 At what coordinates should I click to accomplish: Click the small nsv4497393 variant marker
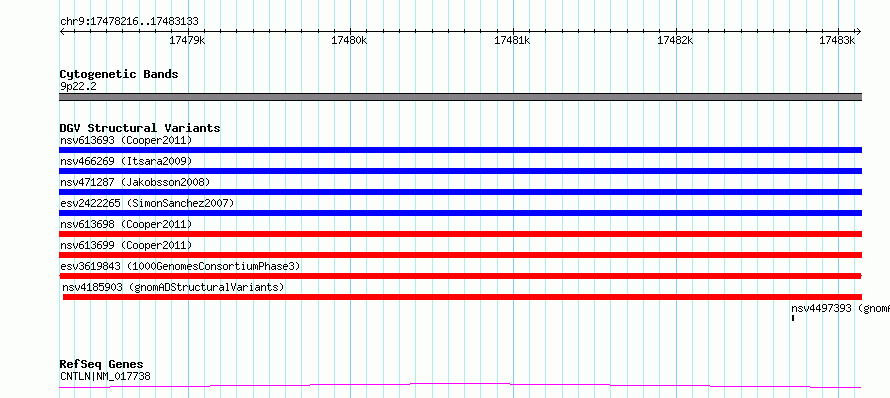pyautogui.click(x=793, y=318)
